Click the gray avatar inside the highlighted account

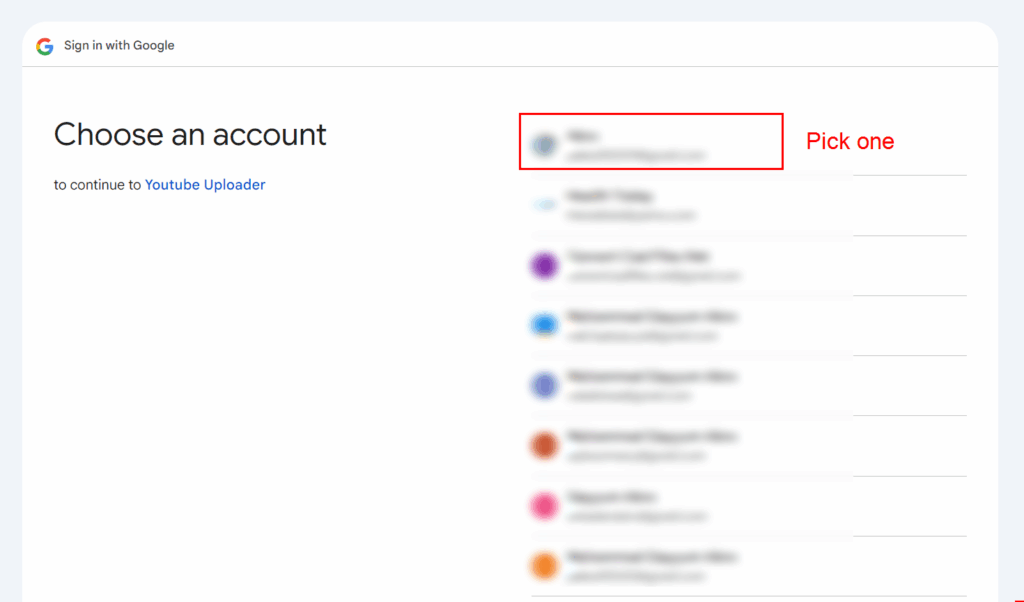[544, 141]
